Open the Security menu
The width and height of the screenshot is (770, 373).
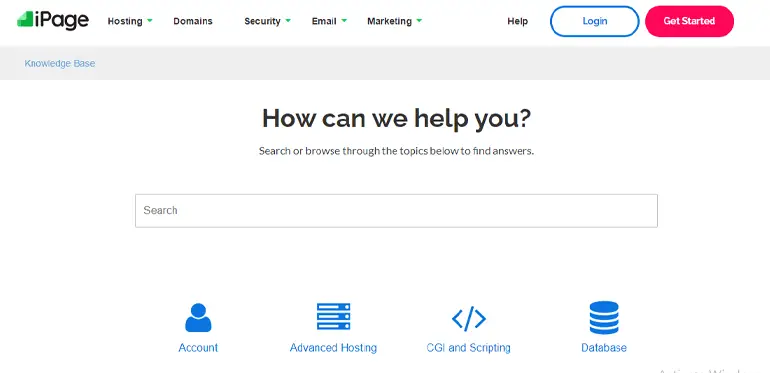pyautogui.click(x=262, y=21)
